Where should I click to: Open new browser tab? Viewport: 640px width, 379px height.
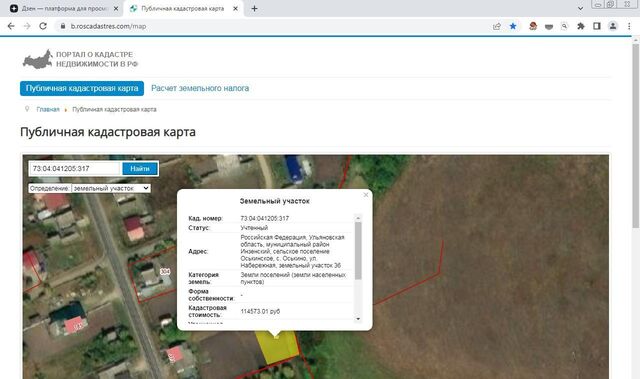(254, 9)
